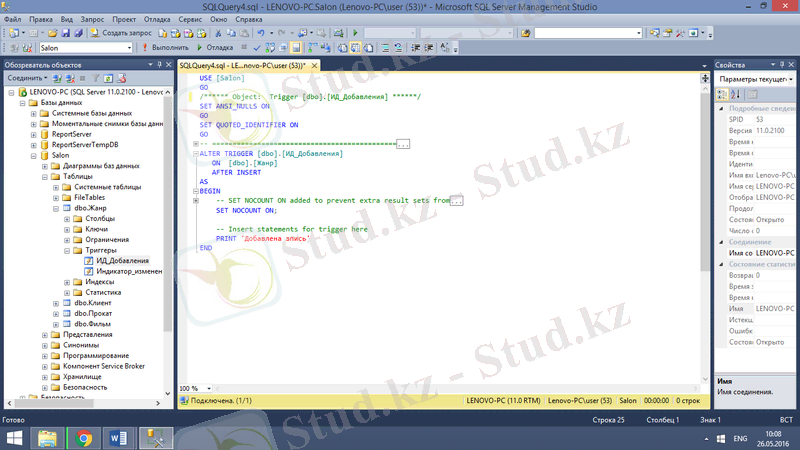This screenshot has height=450, width=800.
Task: Open Properties window icon in top-right toolbar
Action: [667, 33]
